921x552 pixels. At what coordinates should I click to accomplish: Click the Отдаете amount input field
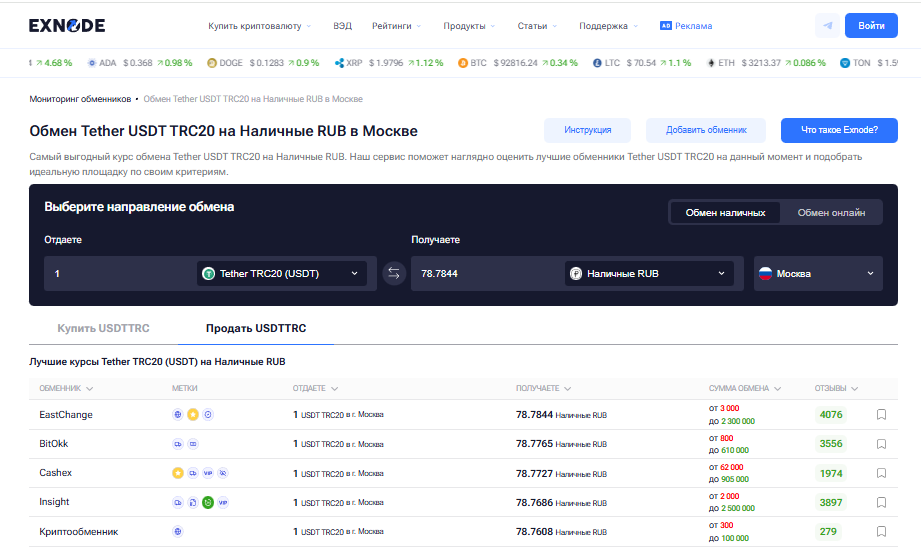(x=120, y=273)
